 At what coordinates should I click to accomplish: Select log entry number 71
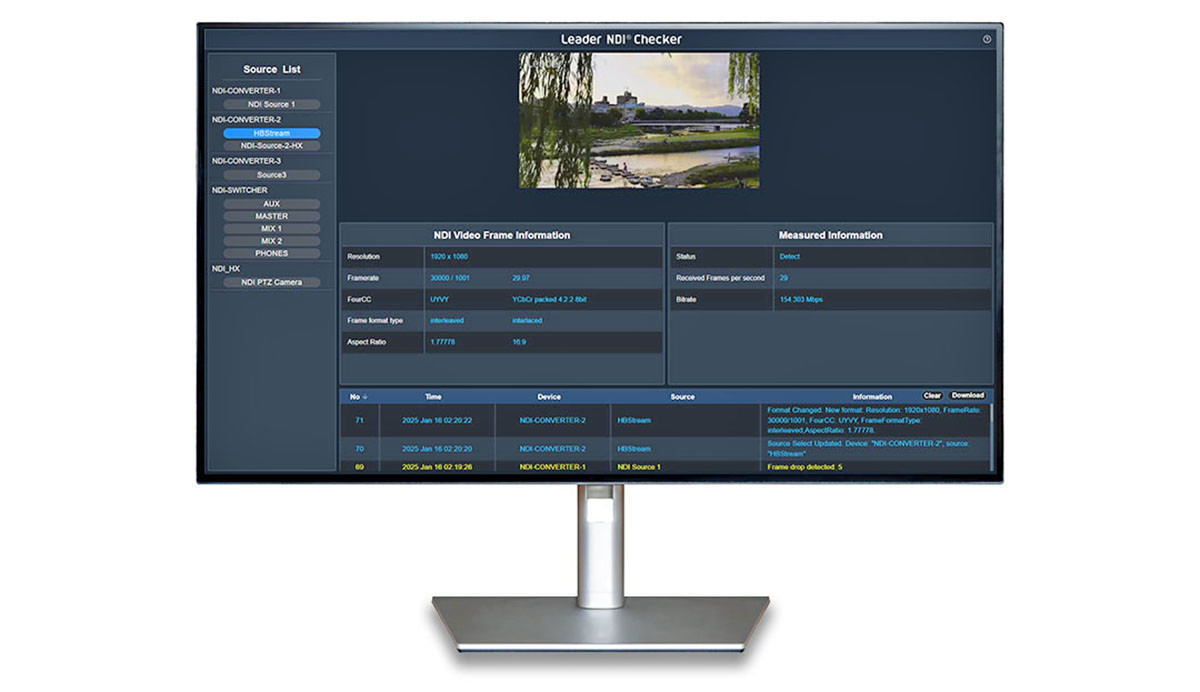click(x=665, y=420)
